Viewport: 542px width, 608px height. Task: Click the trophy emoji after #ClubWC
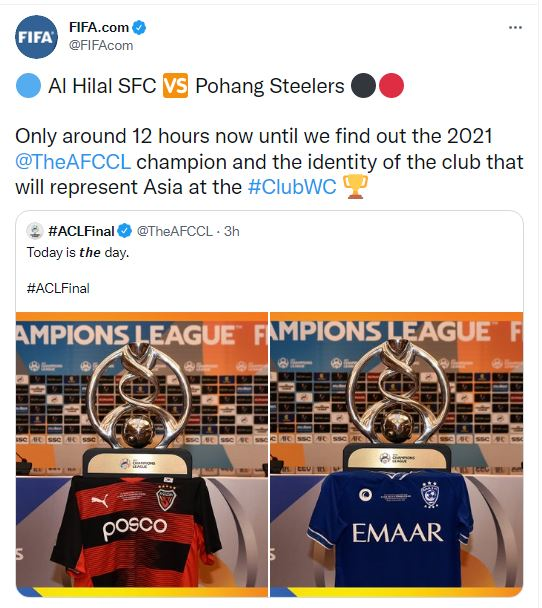tap(355, 187)
